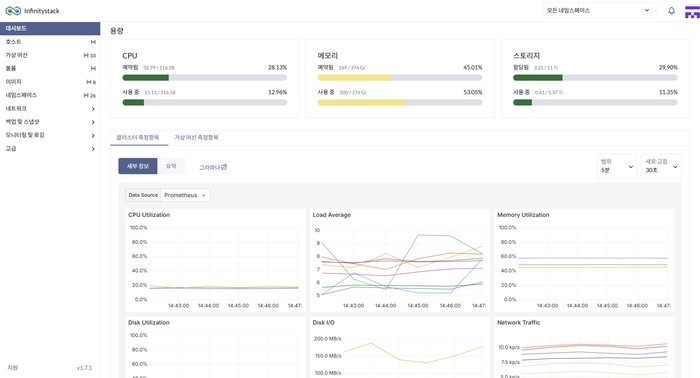
Task: Click the 메모리 사용 중 progress bar
Action: [400, 102]
